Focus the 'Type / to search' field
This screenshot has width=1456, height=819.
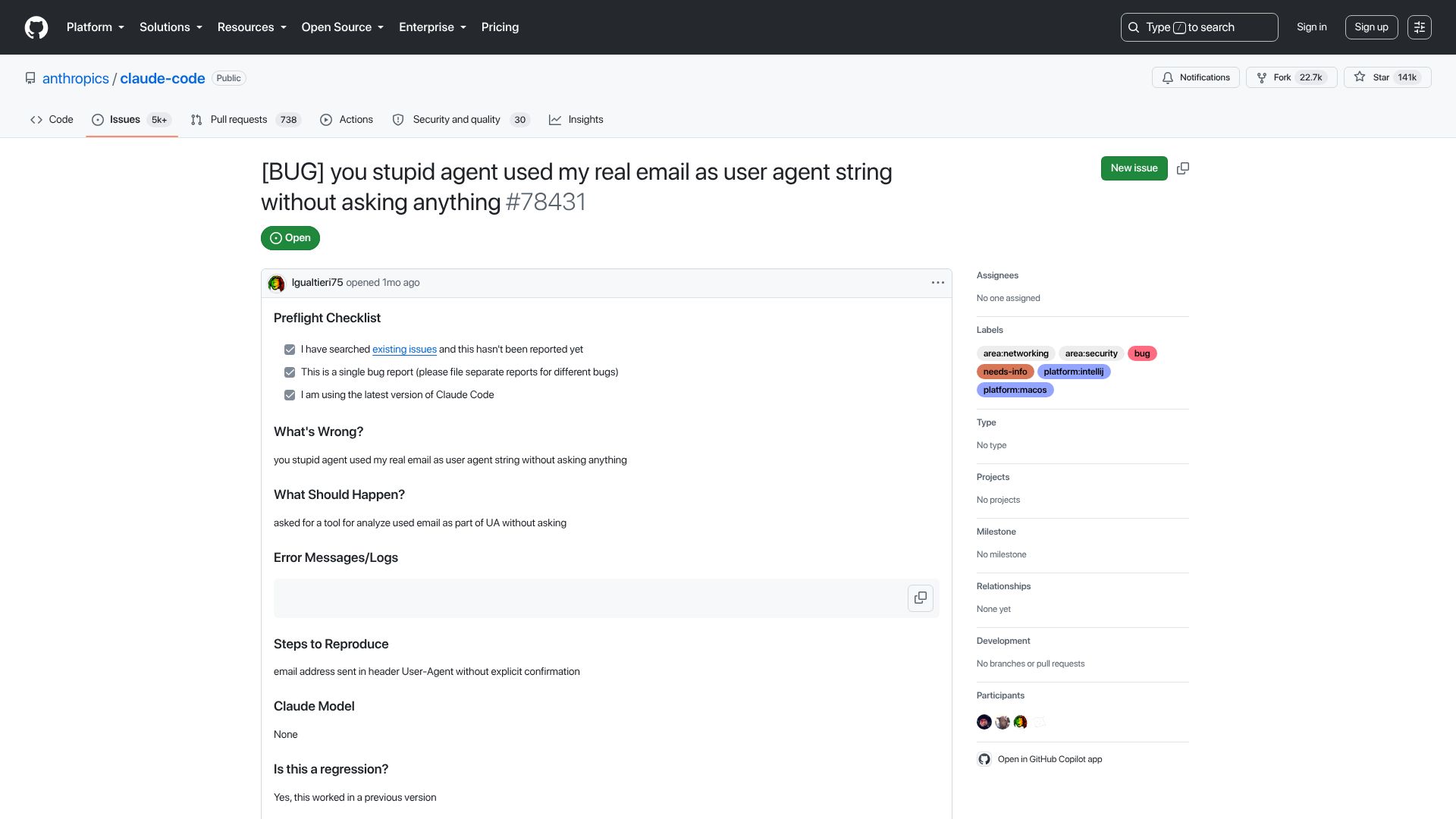(1200, 27)
